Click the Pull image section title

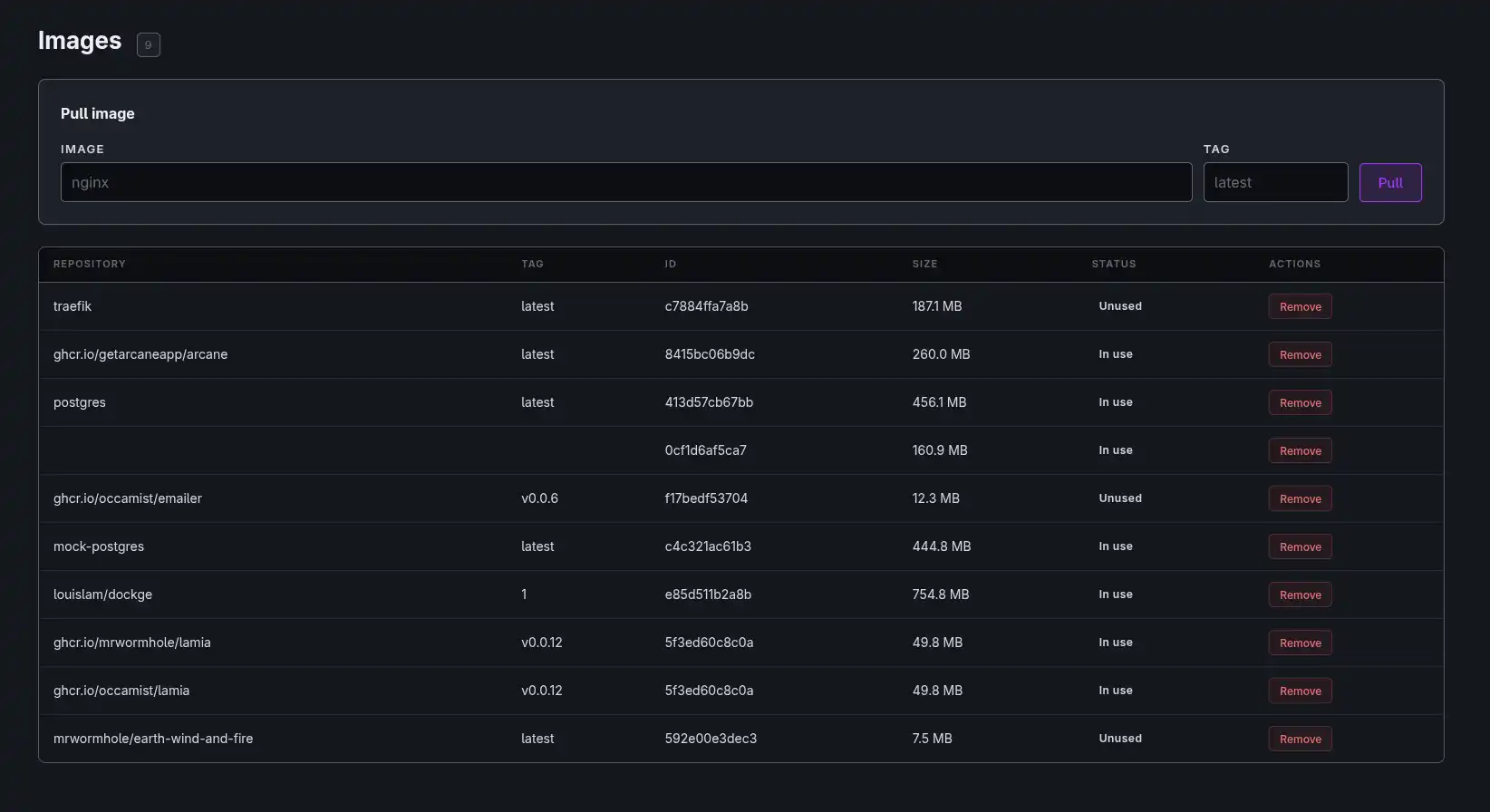(x=98, y=113)
